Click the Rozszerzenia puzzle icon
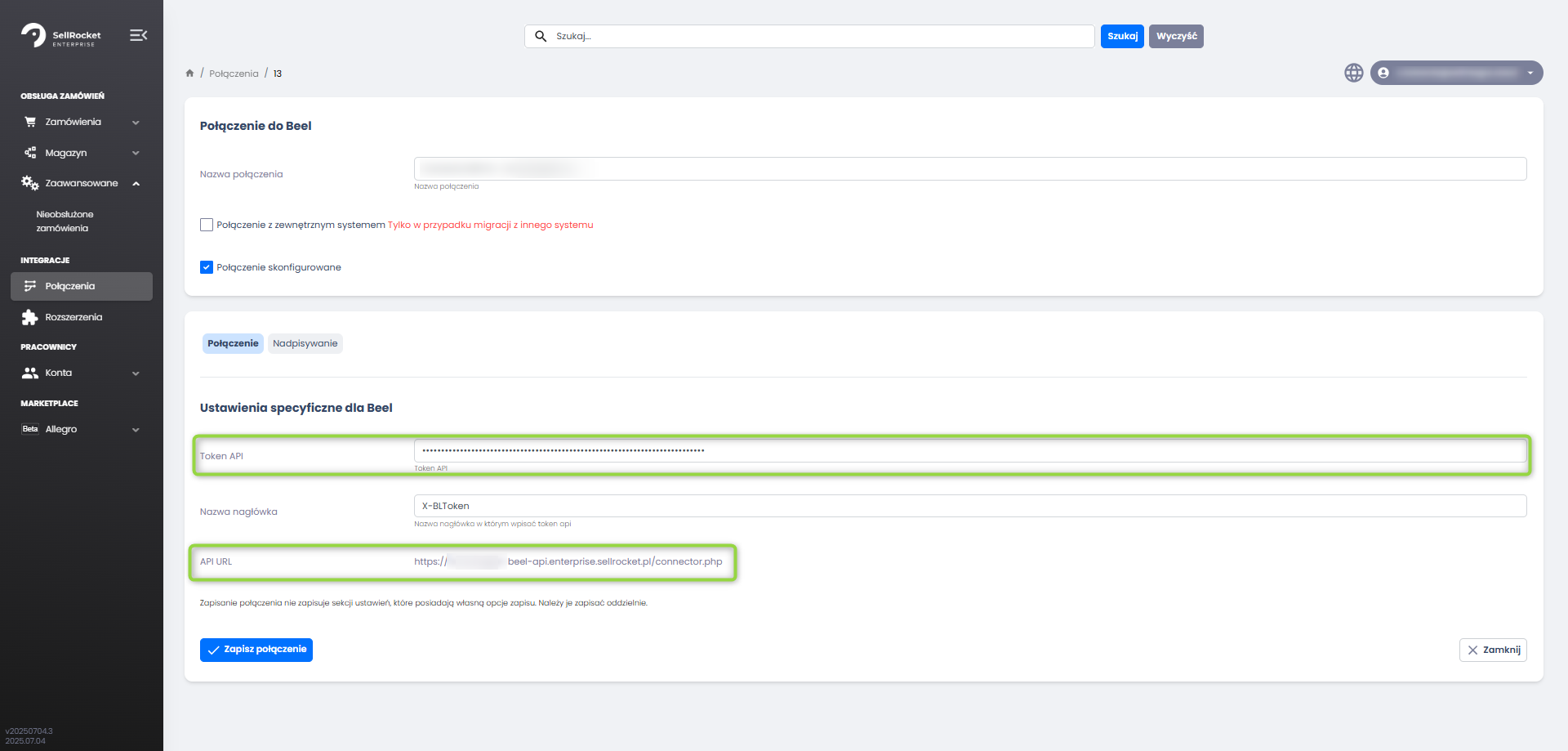 click(30, 317)
